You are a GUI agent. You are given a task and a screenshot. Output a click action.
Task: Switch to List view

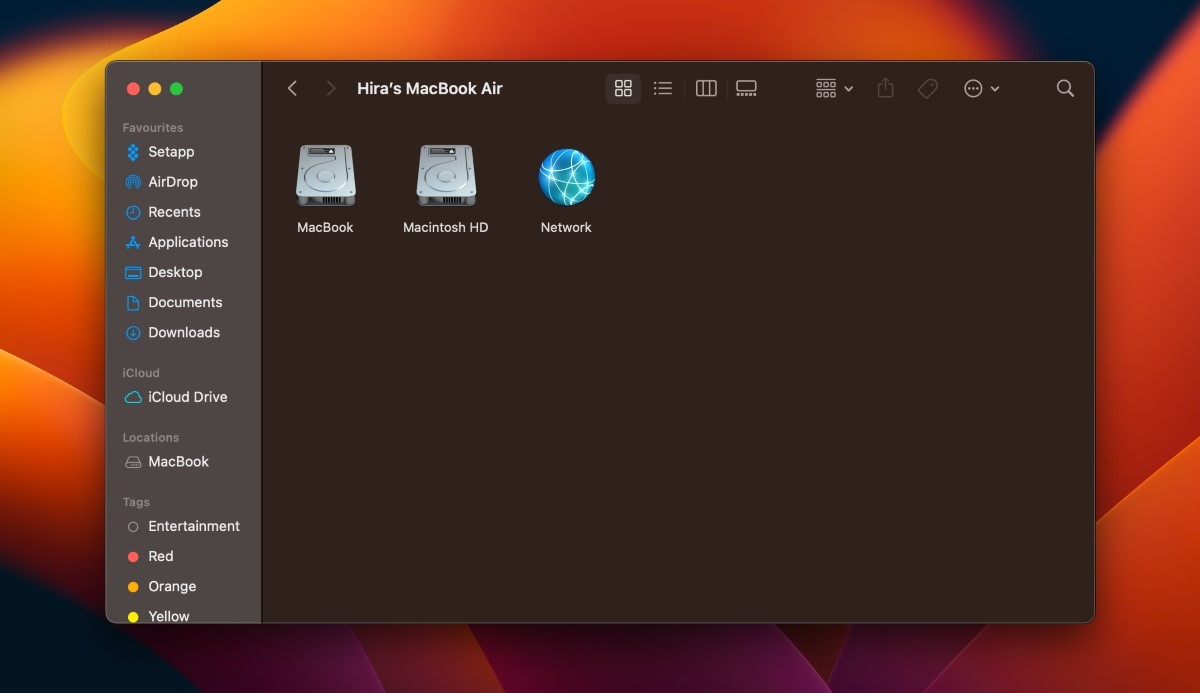click(x=662, y=88)
